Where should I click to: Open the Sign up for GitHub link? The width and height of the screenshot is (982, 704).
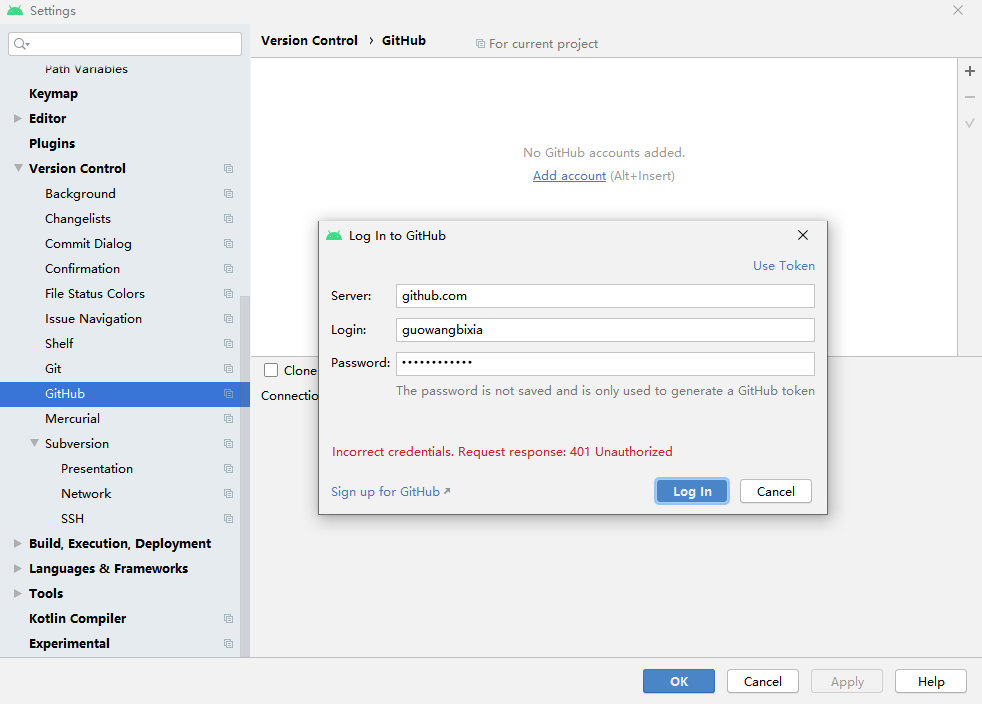click(390, 492)
